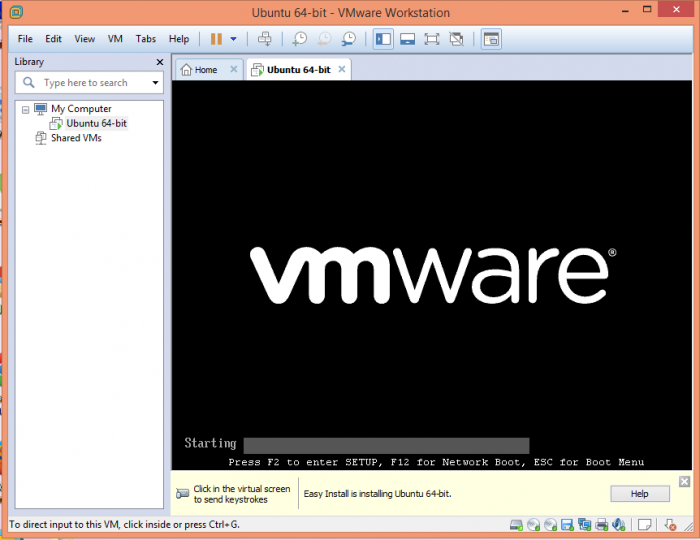Click the sound card status icon

point(618,525)
